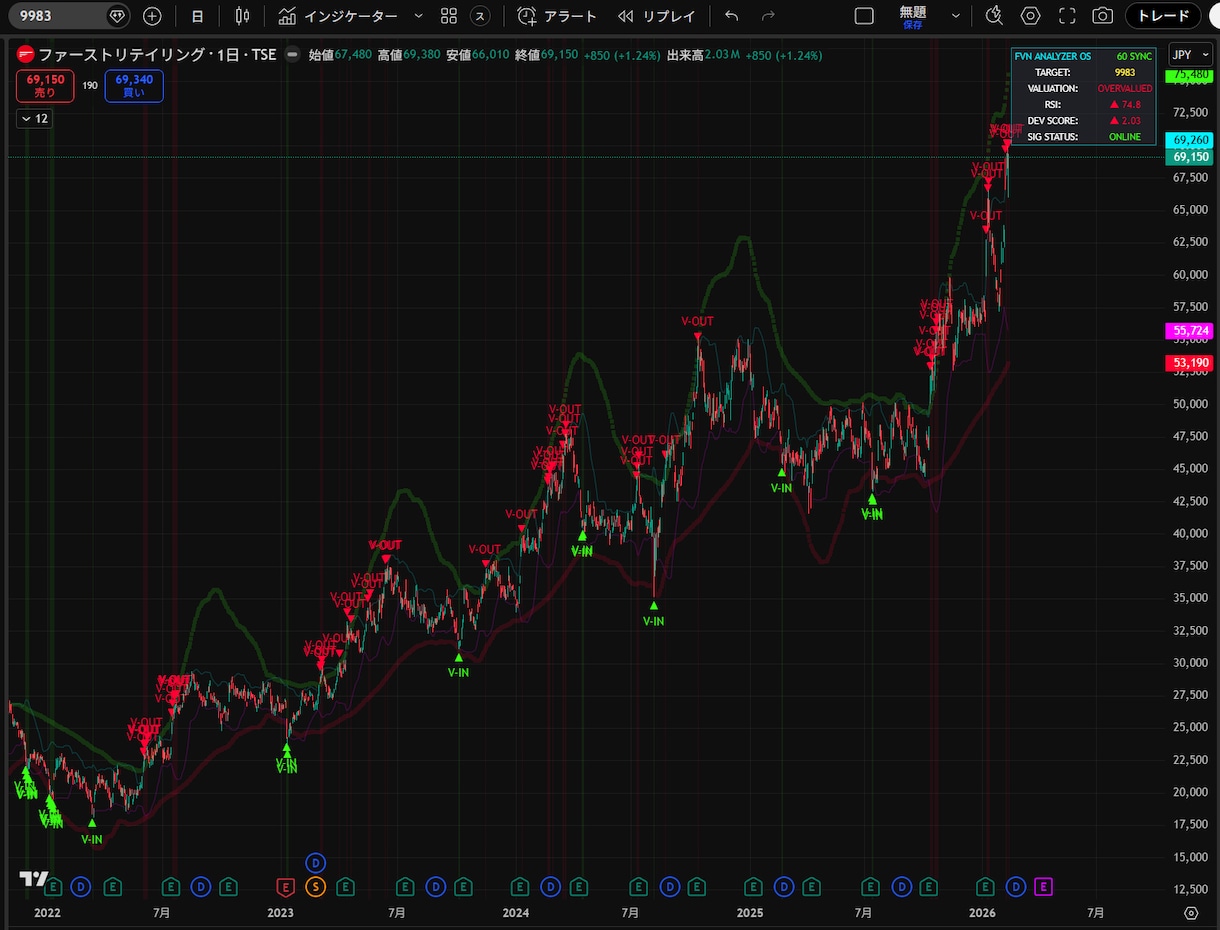
Task: Open the アラート alert dialog
Action: point(557,16)
